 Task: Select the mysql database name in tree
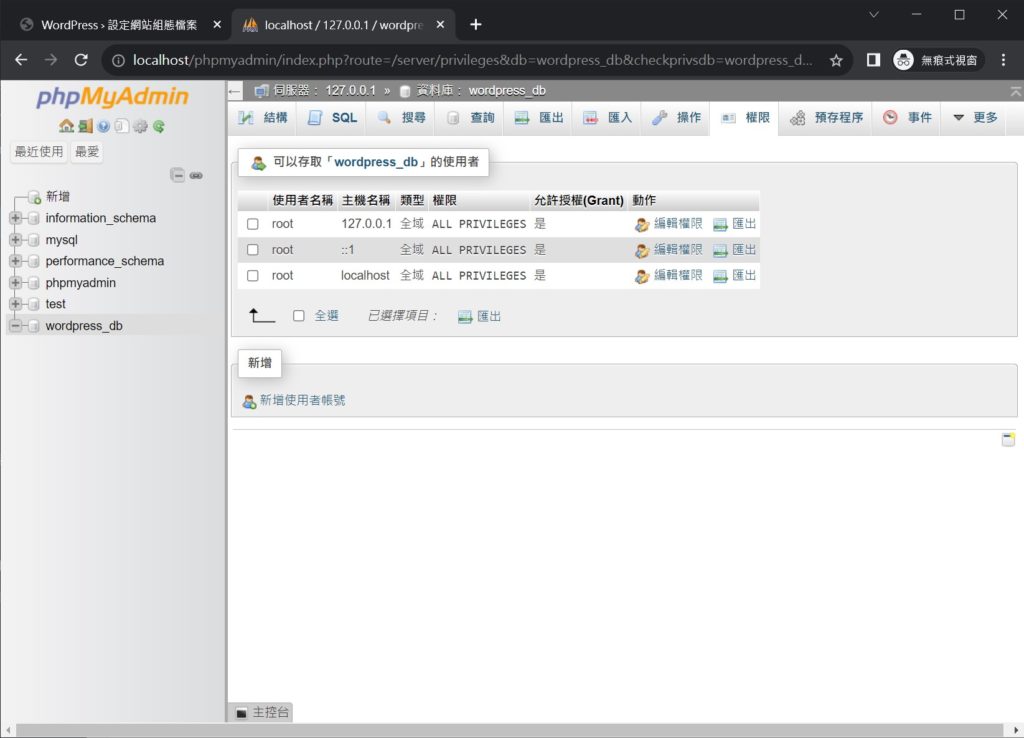(x=61, y=240)
